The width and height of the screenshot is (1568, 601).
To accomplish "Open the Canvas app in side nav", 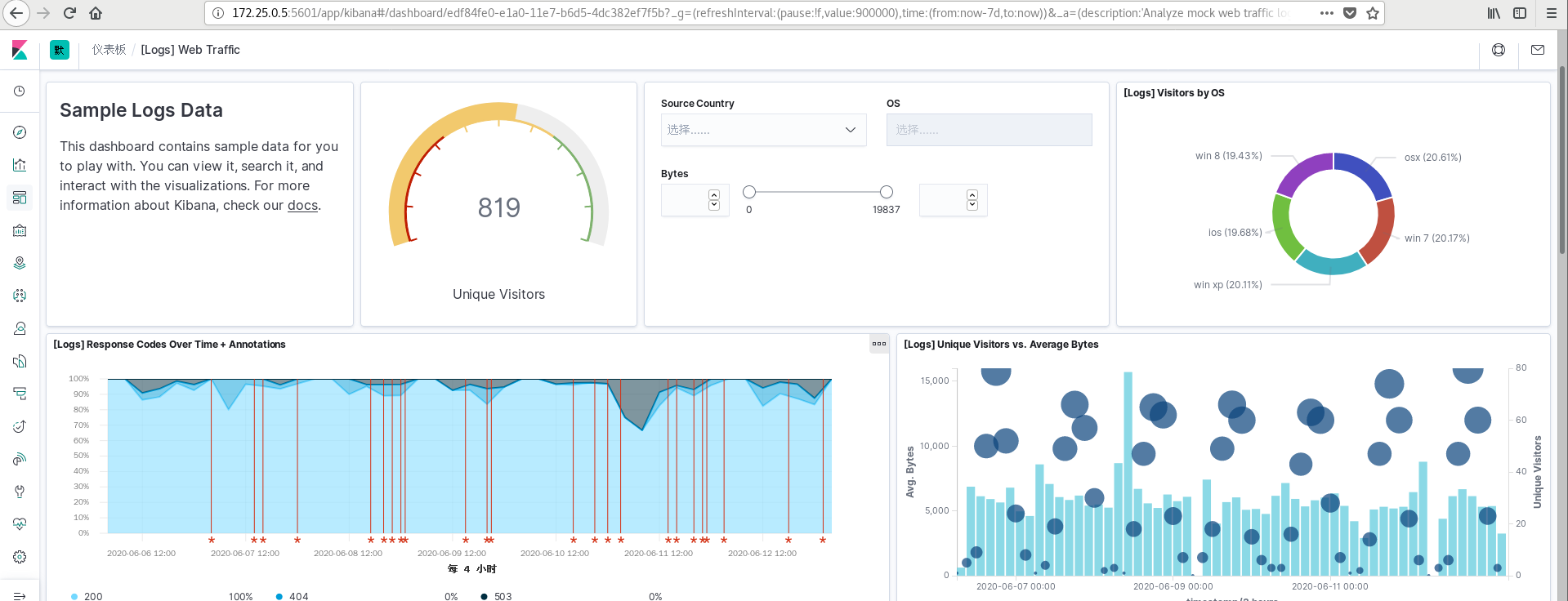I will pos(20,230).
